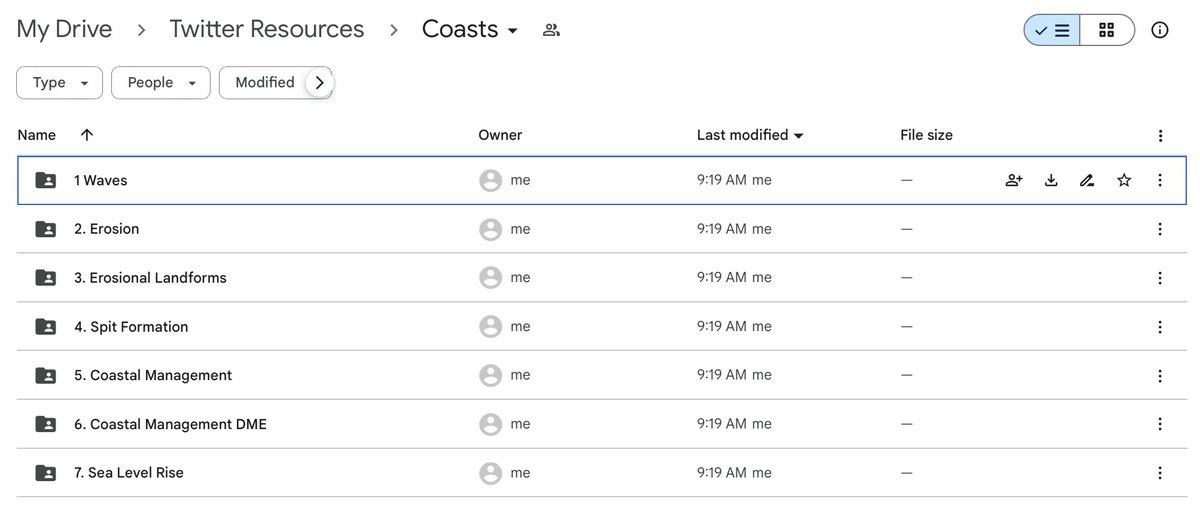Select the 5. Coastal Management folder name
The width and height of the screenshot is (1200, 514).
153,375
